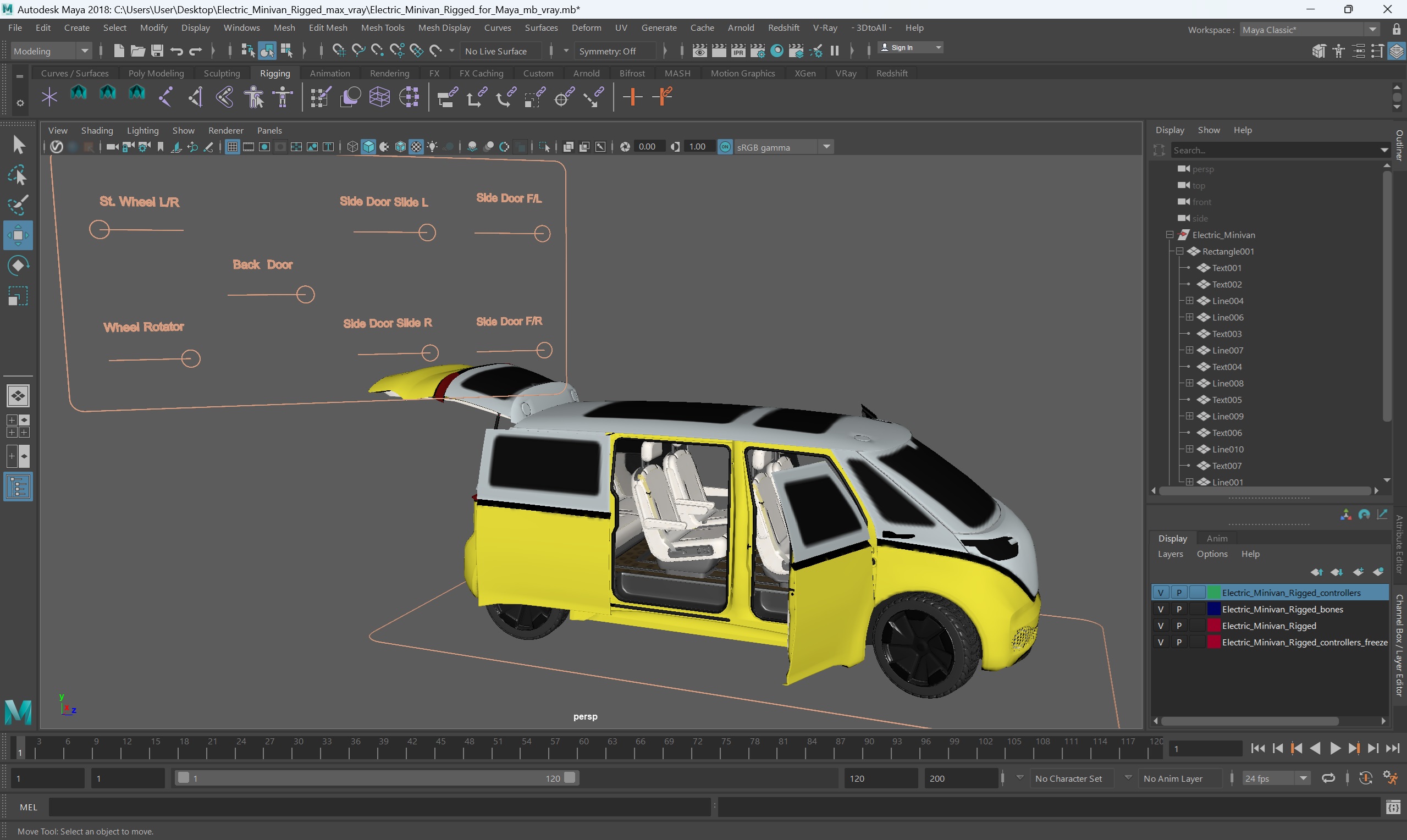Click the Create Joints shelf icon
The height and width of the screenshot is (840, 1407).
pos(166,97)
